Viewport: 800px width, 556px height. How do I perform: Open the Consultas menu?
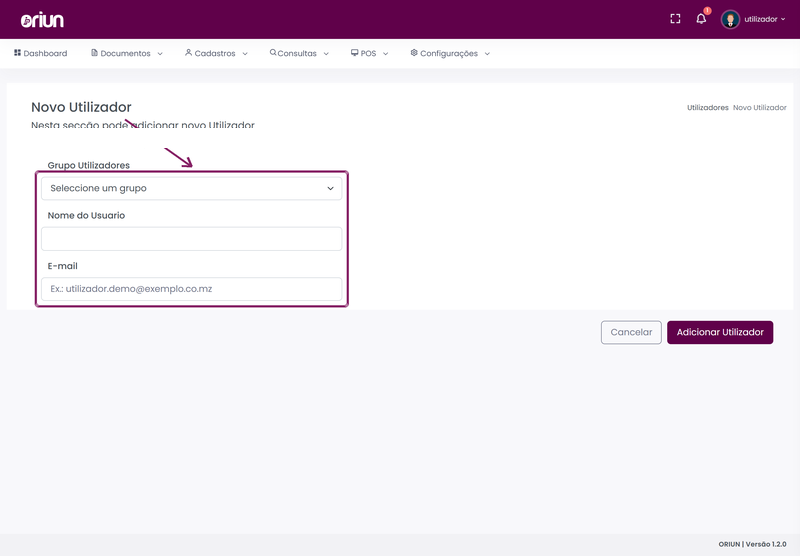tap(299, 53)
